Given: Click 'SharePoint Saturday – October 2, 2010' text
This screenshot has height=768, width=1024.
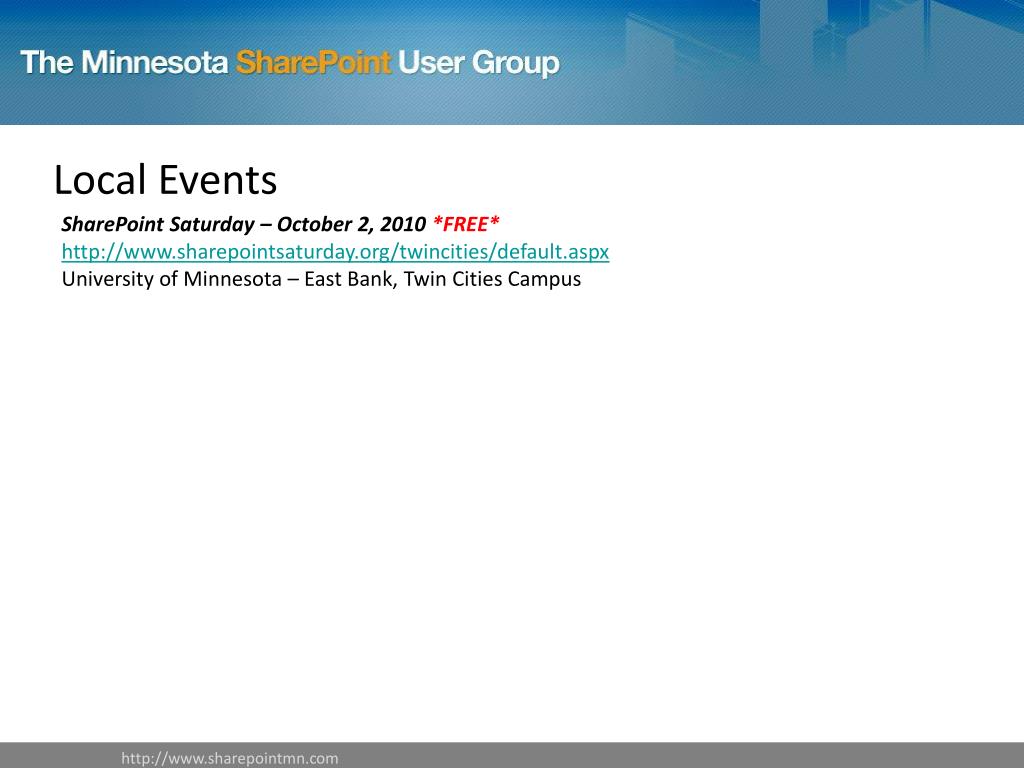Looking at the screenshot, I should (244, 224).
